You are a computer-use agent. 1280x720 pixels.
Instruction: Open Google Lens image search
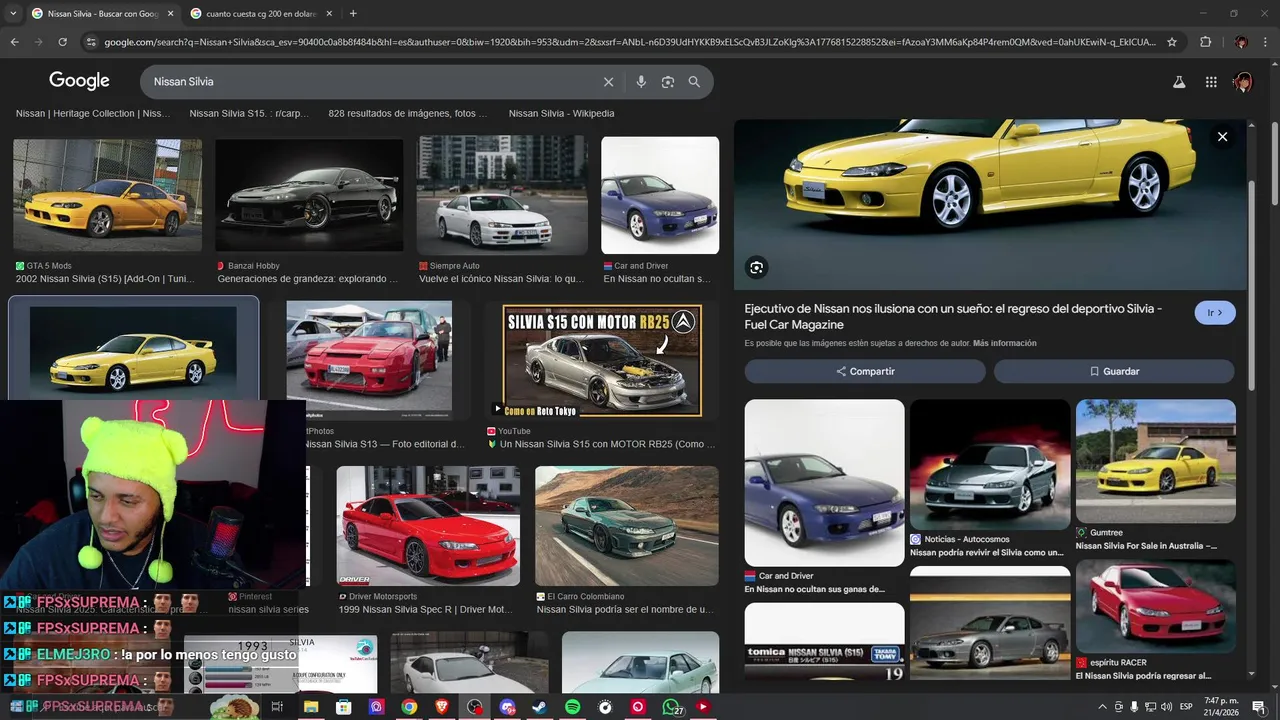pyautogui.click(x=668, y=82)
